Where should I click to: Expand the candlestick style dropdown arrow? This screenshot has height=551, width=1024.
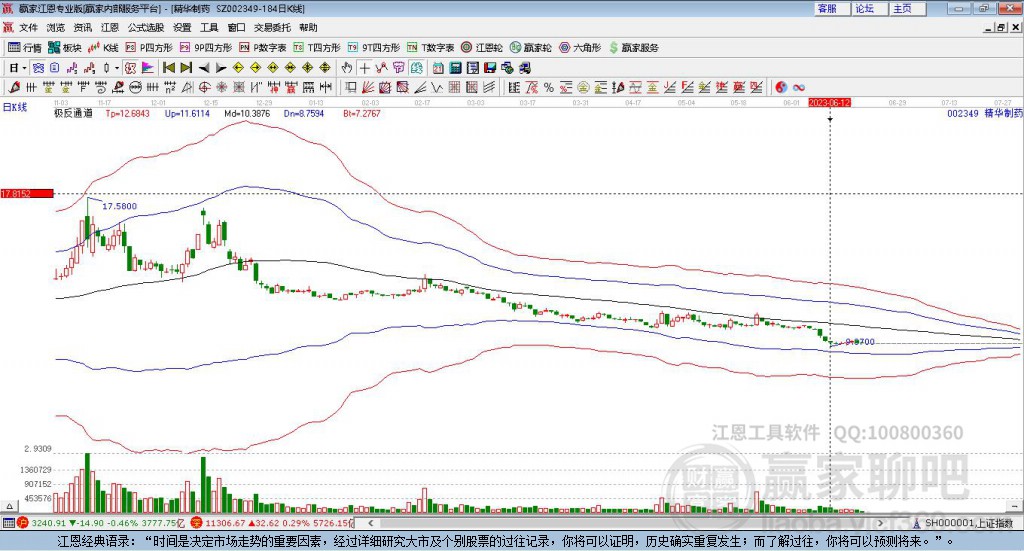tap(117, 68)
